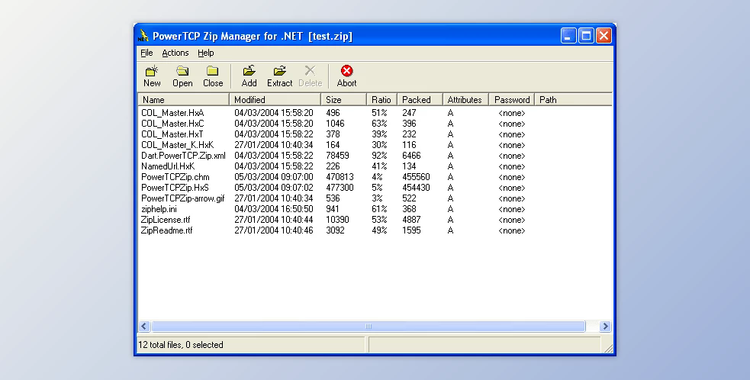The image size is (750, 380).
Task: Click ratio 92% for Dart.PowerTCP.Zip.xml
Action: pos(379,156)
